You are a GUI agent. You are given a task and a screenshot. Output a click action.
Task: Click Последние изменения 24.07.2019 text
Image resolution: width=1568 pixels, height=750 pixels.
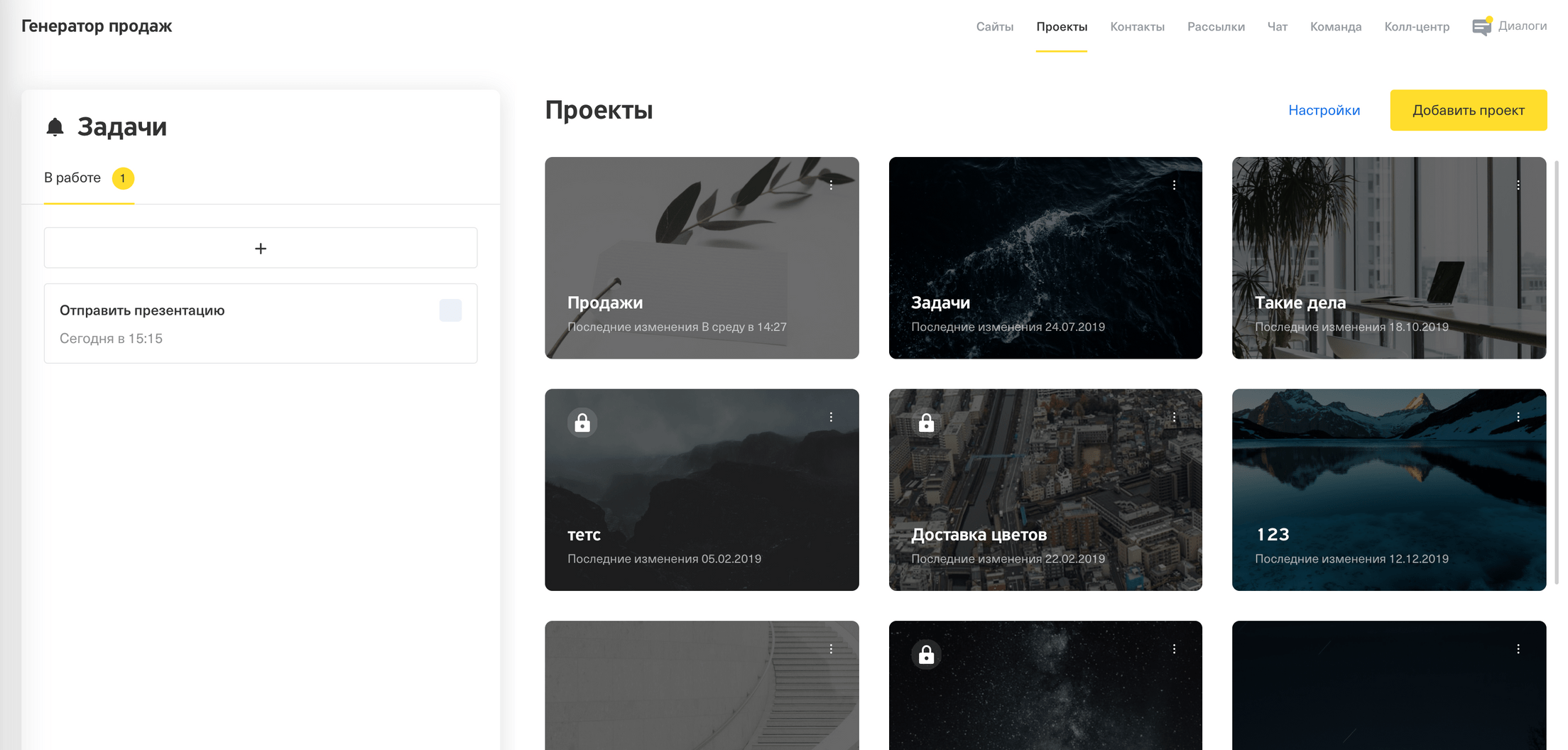pyautogui.click(x=1008, y=327)
